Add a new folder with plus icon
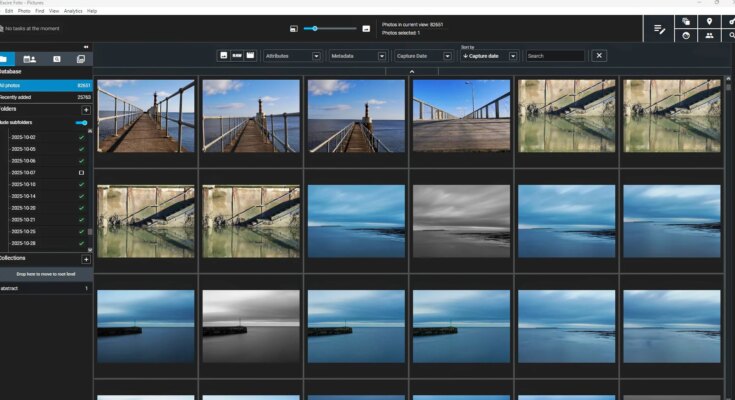The image size is (735, 400). [x=86, y=109]
